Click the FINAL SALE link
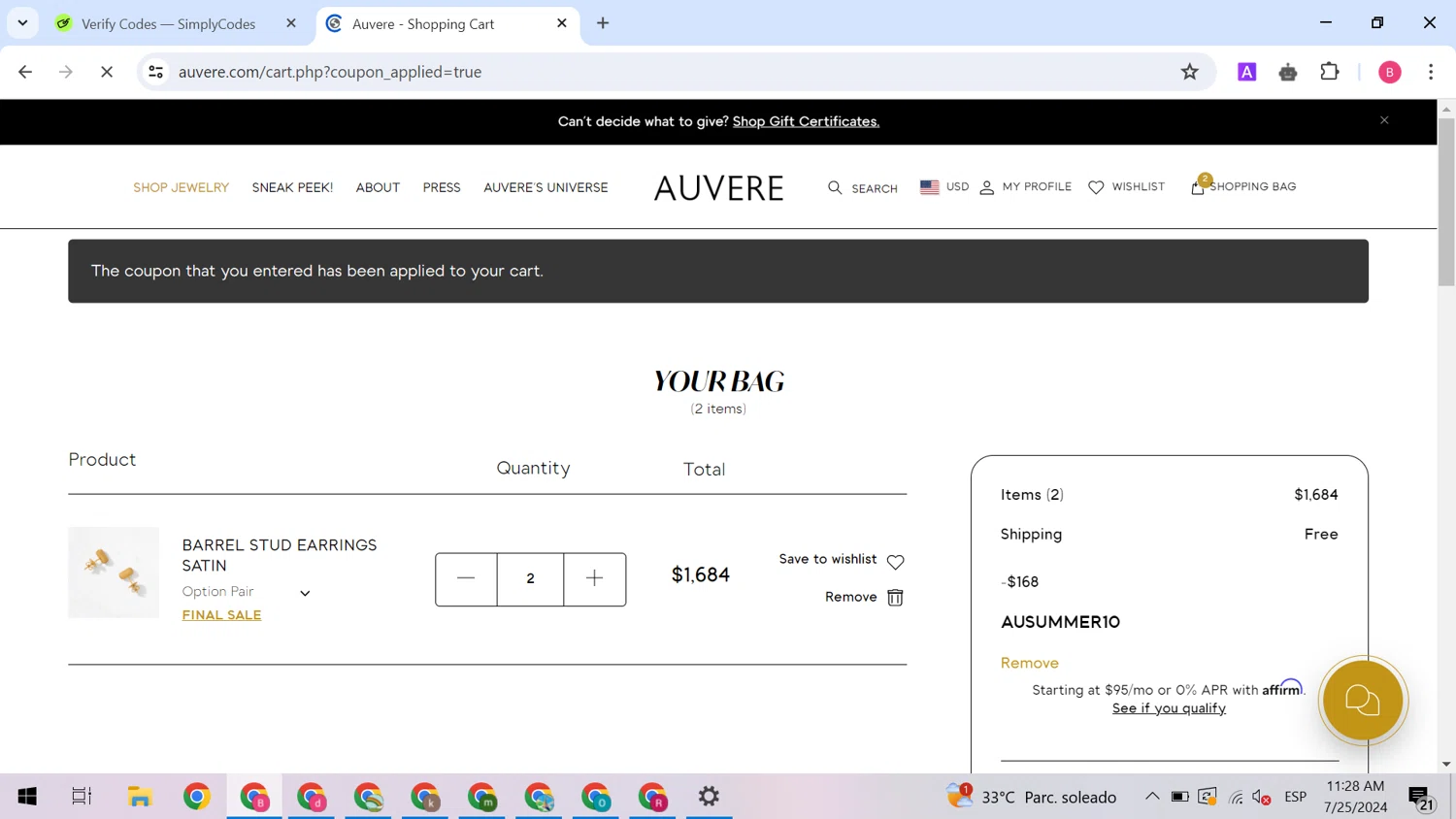Screen dimensions: 1456x819 tap(221, 615)
